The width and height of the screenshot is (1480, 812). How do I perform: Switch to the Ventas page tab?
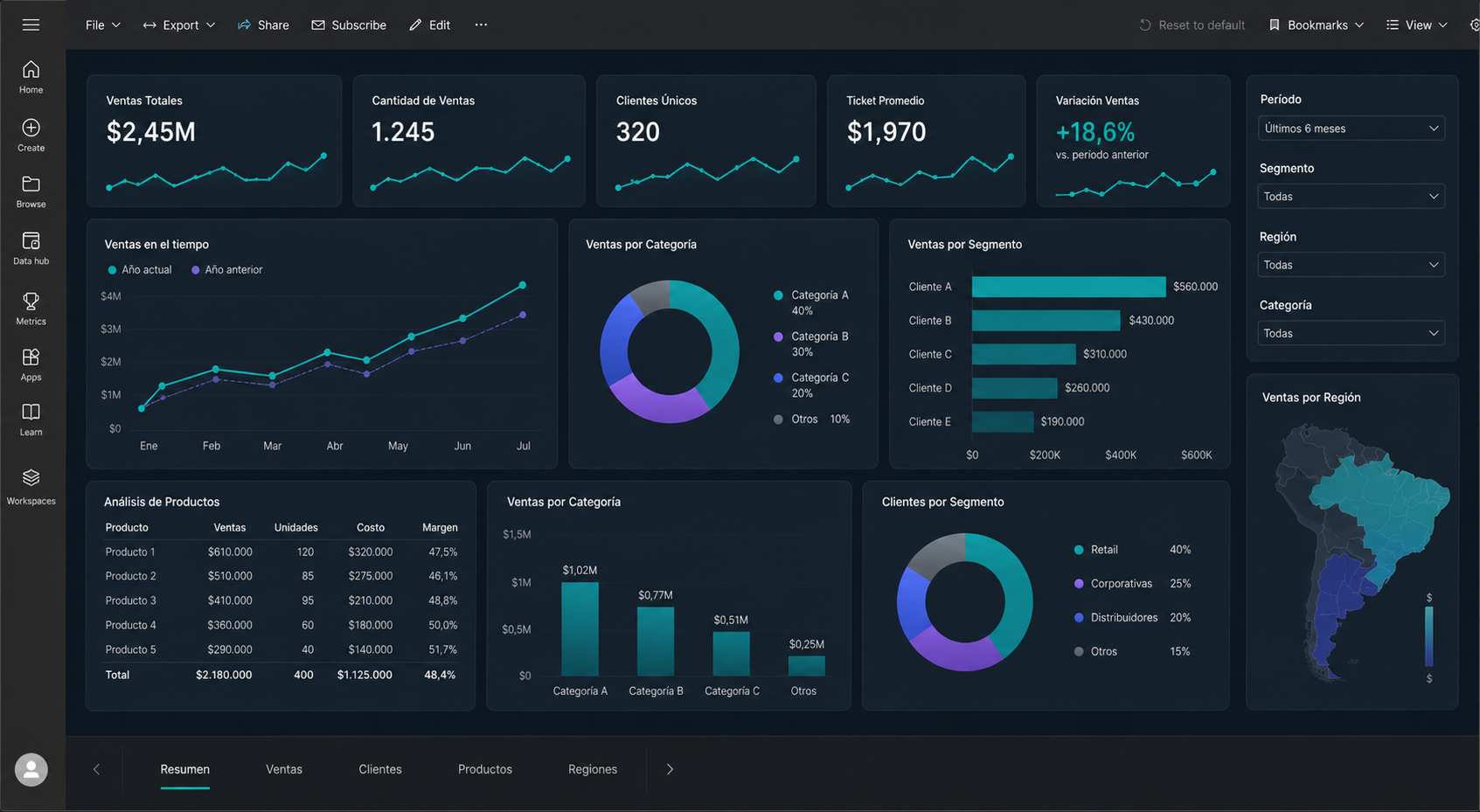pos(284,769)
